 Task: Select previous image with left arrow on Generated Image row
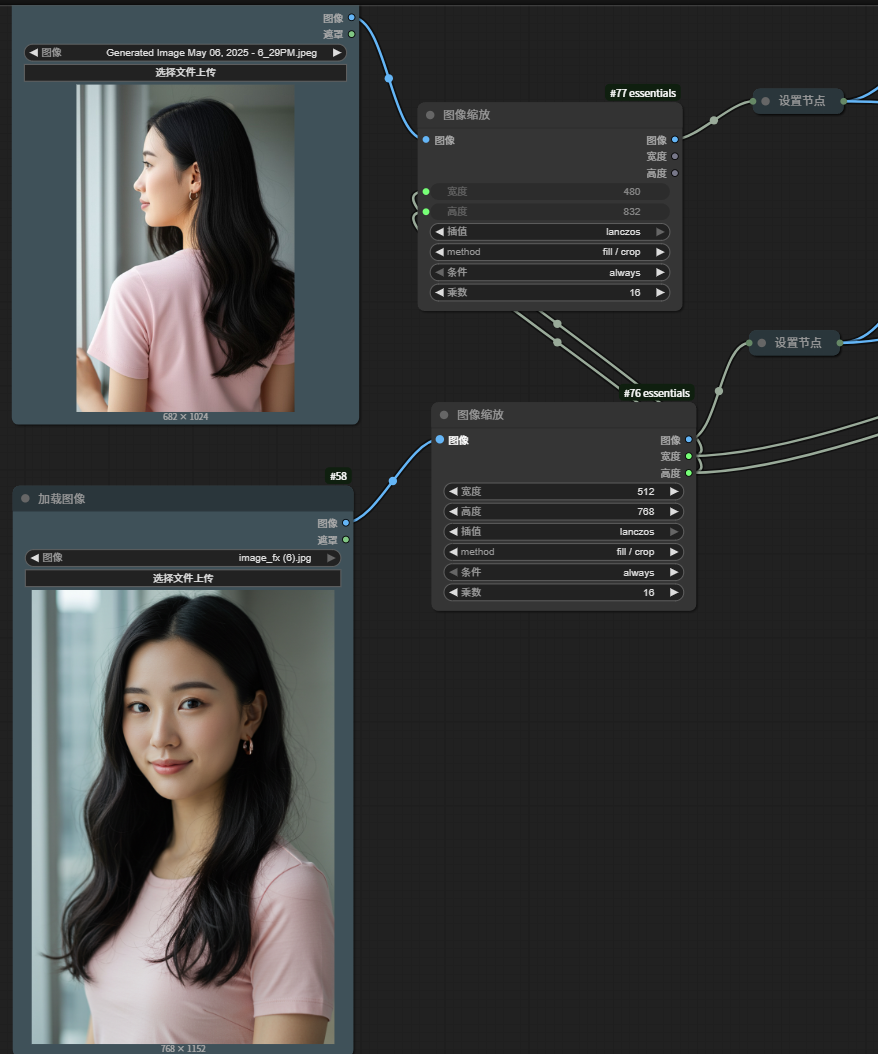[x=34, y=52]
